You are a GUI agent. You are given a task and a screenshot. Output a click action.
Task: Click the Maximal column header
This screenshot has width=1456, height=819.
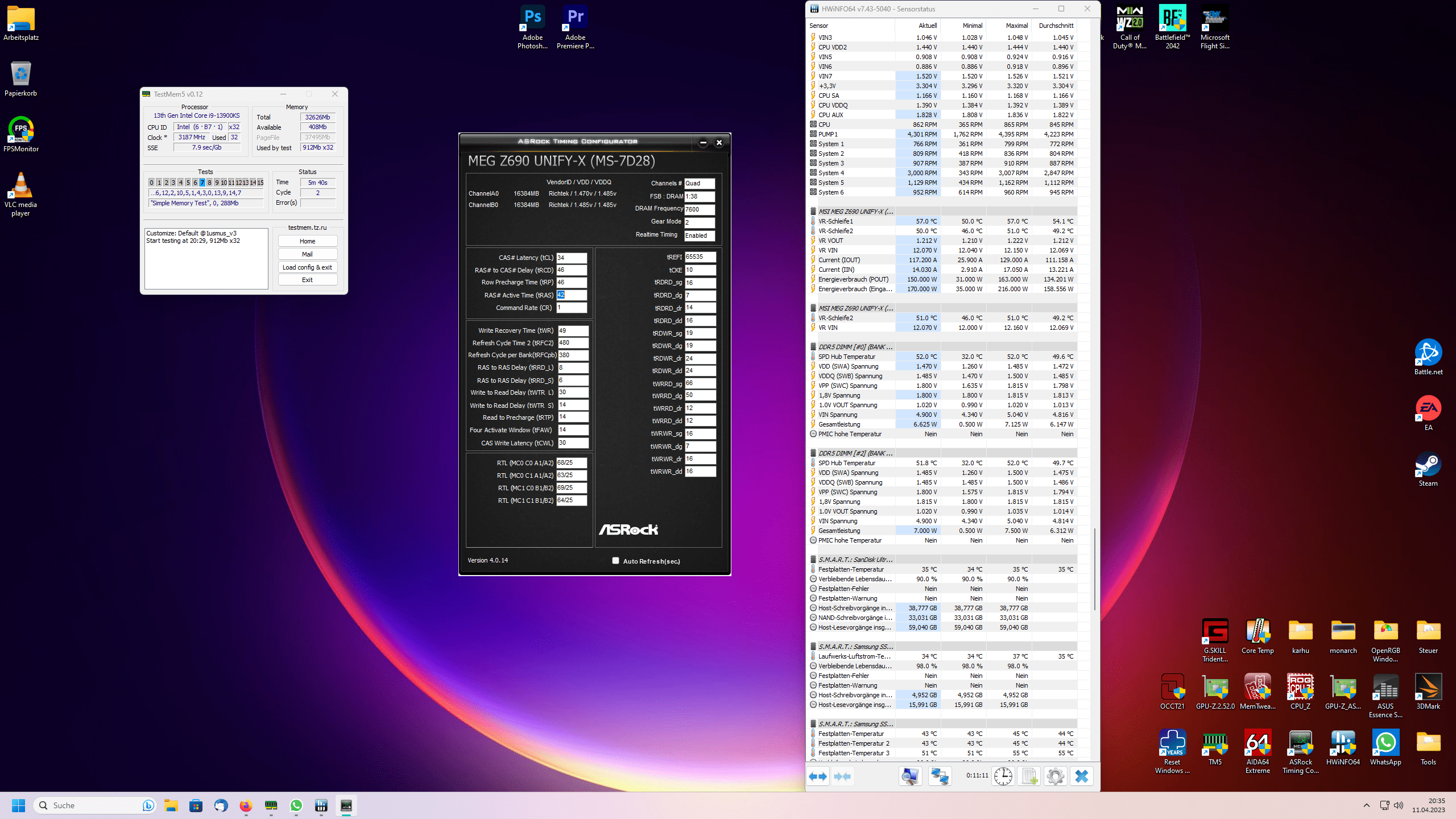click(1016, 26)
